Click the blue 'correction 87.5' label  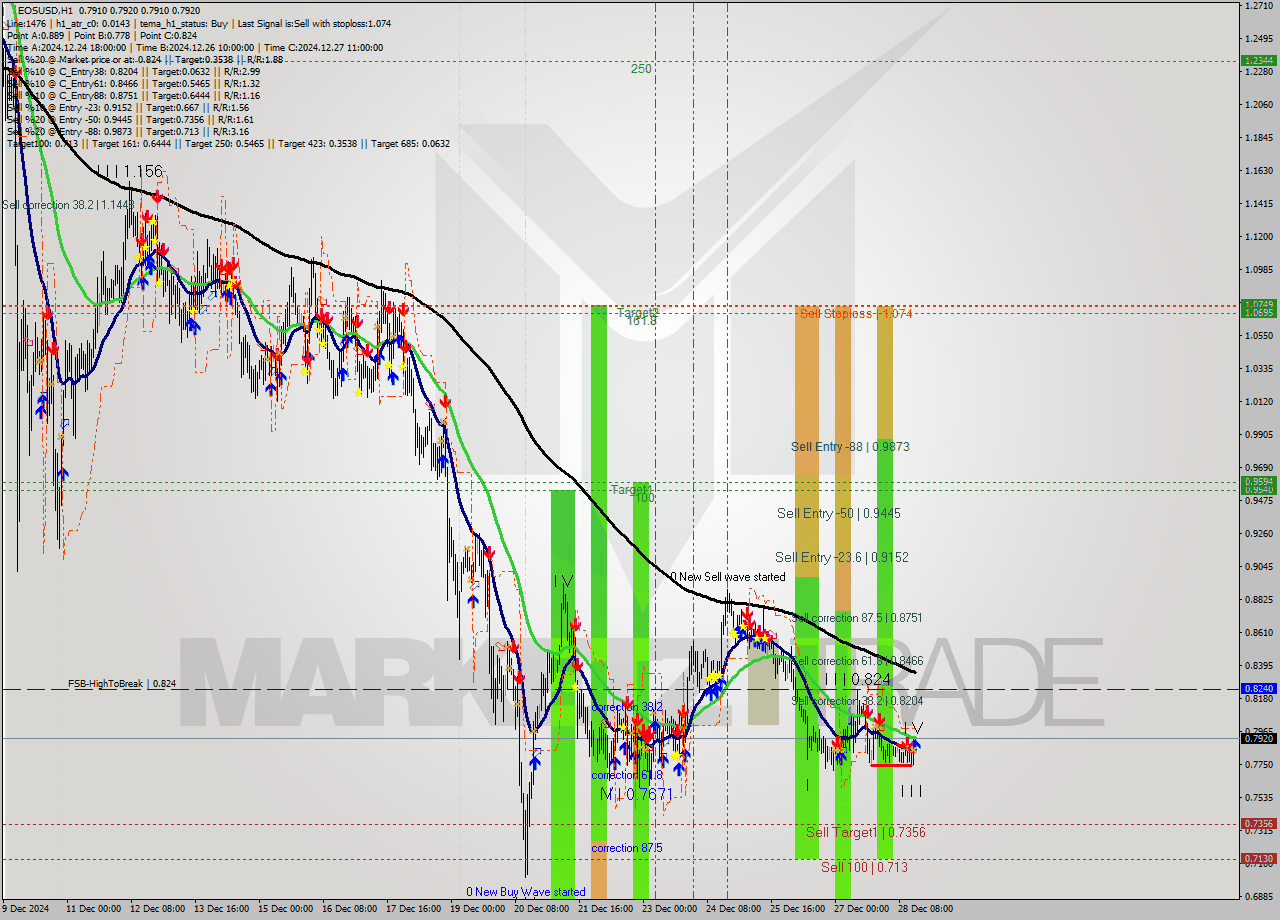click(x=627, y=848)
